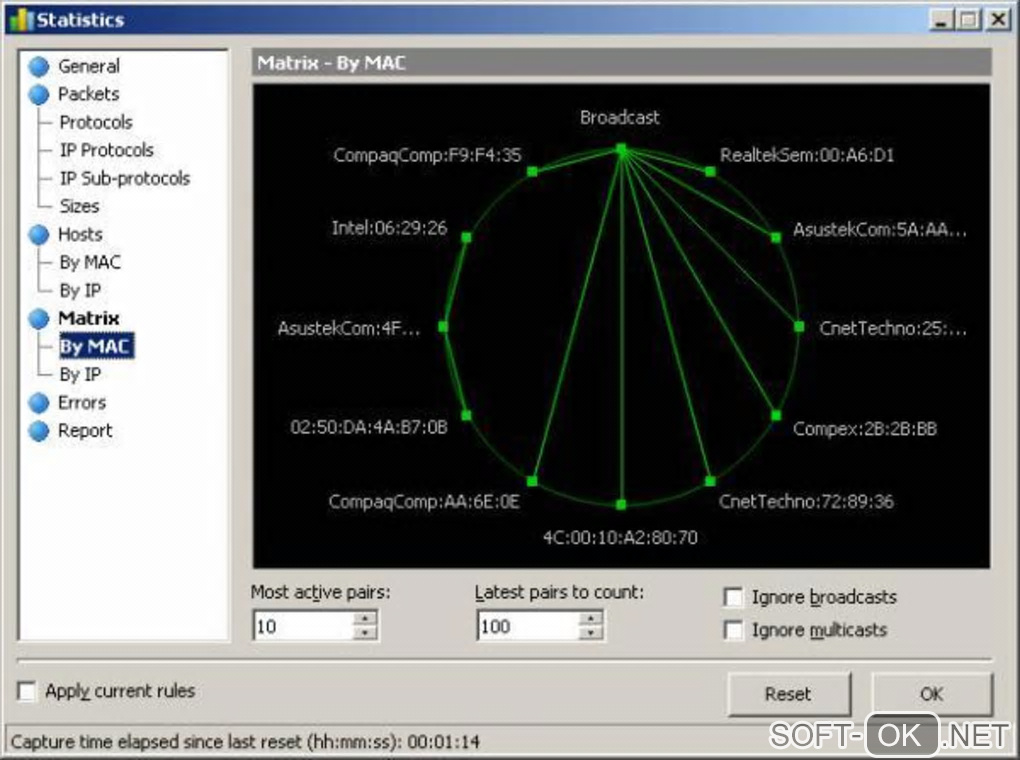Click the blue ball icon beside Matrix

tap(39, 319)
